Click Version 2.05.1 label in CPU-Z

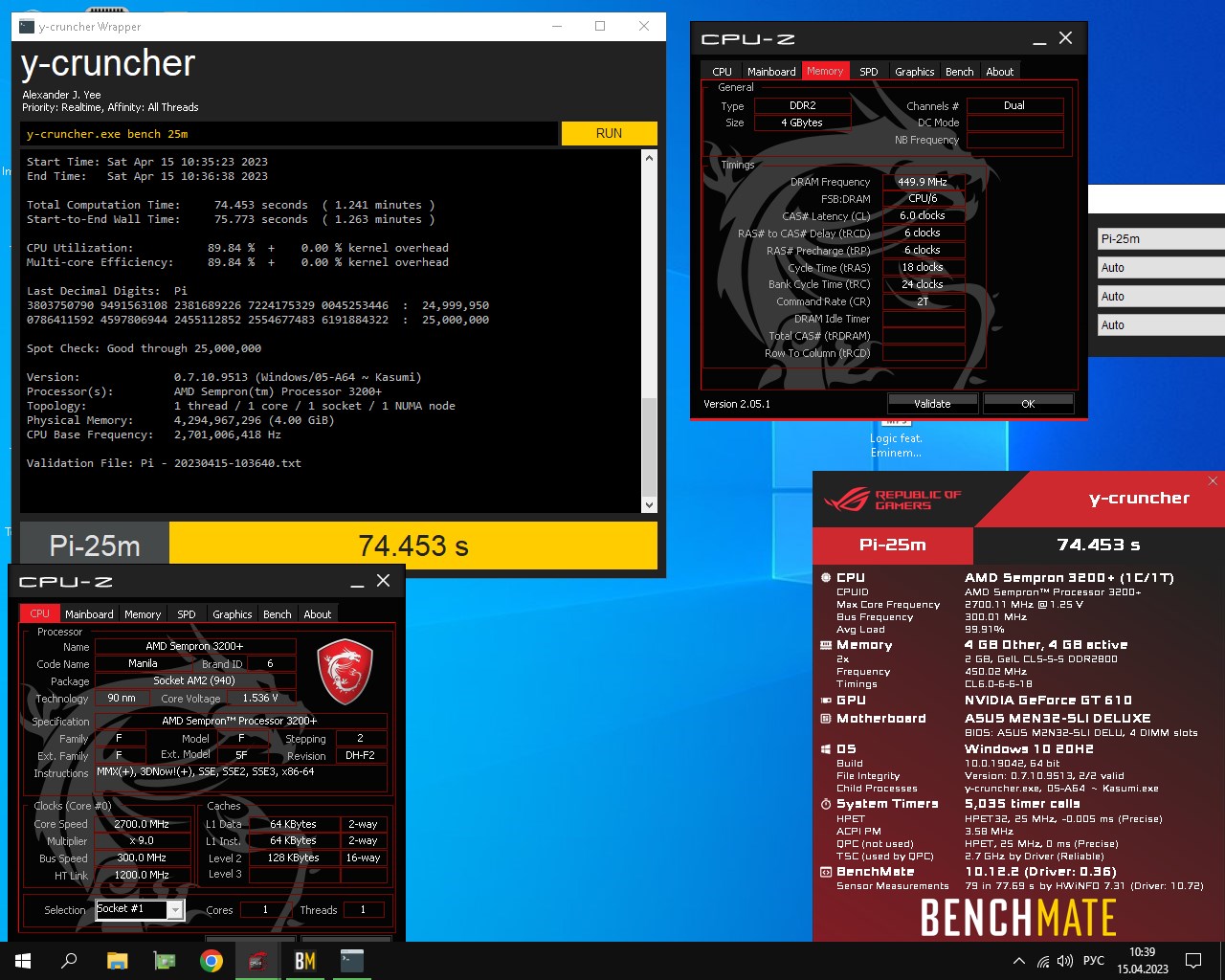pos(737,404)
